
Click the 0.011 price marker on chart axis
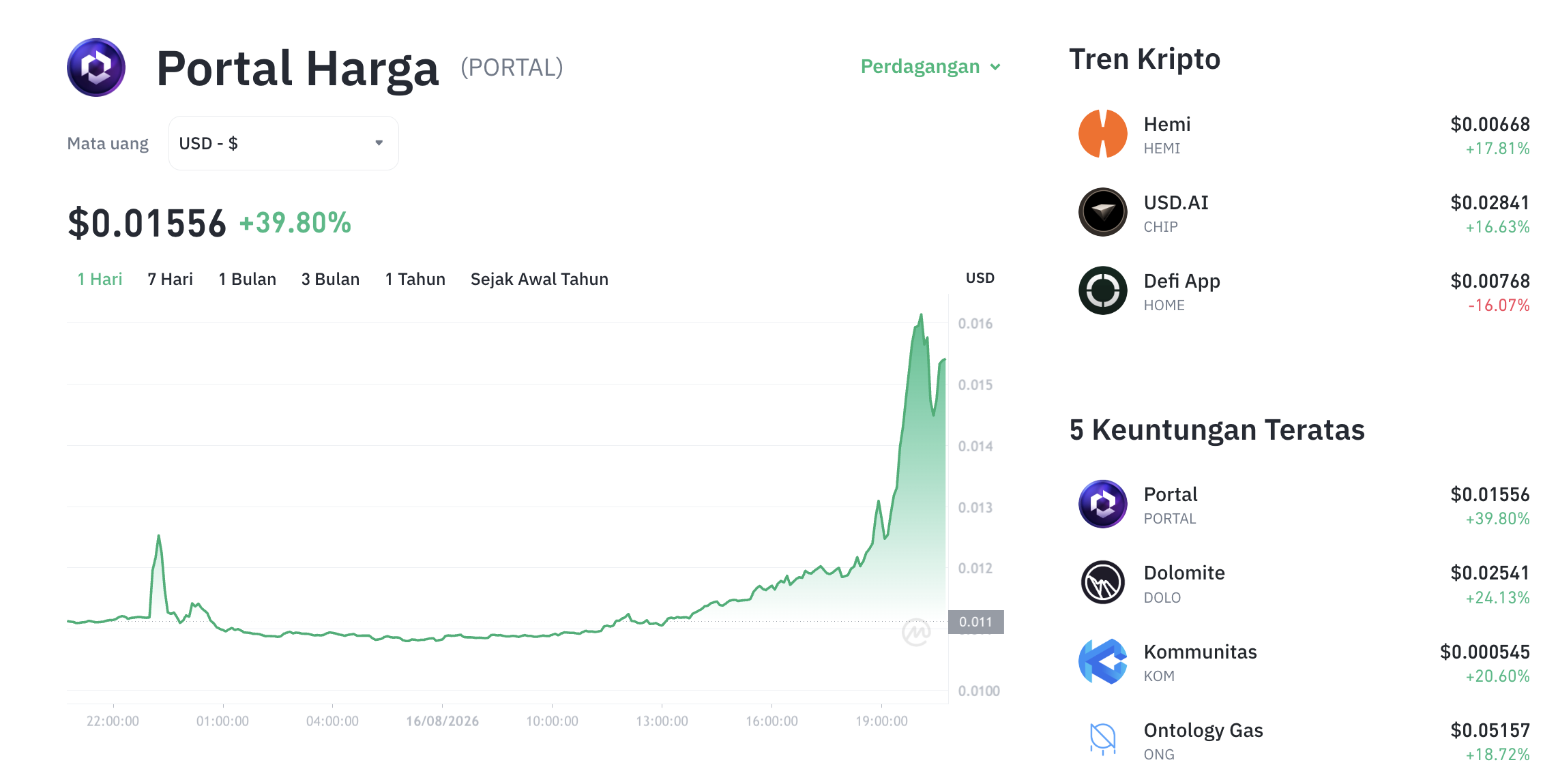975,622
